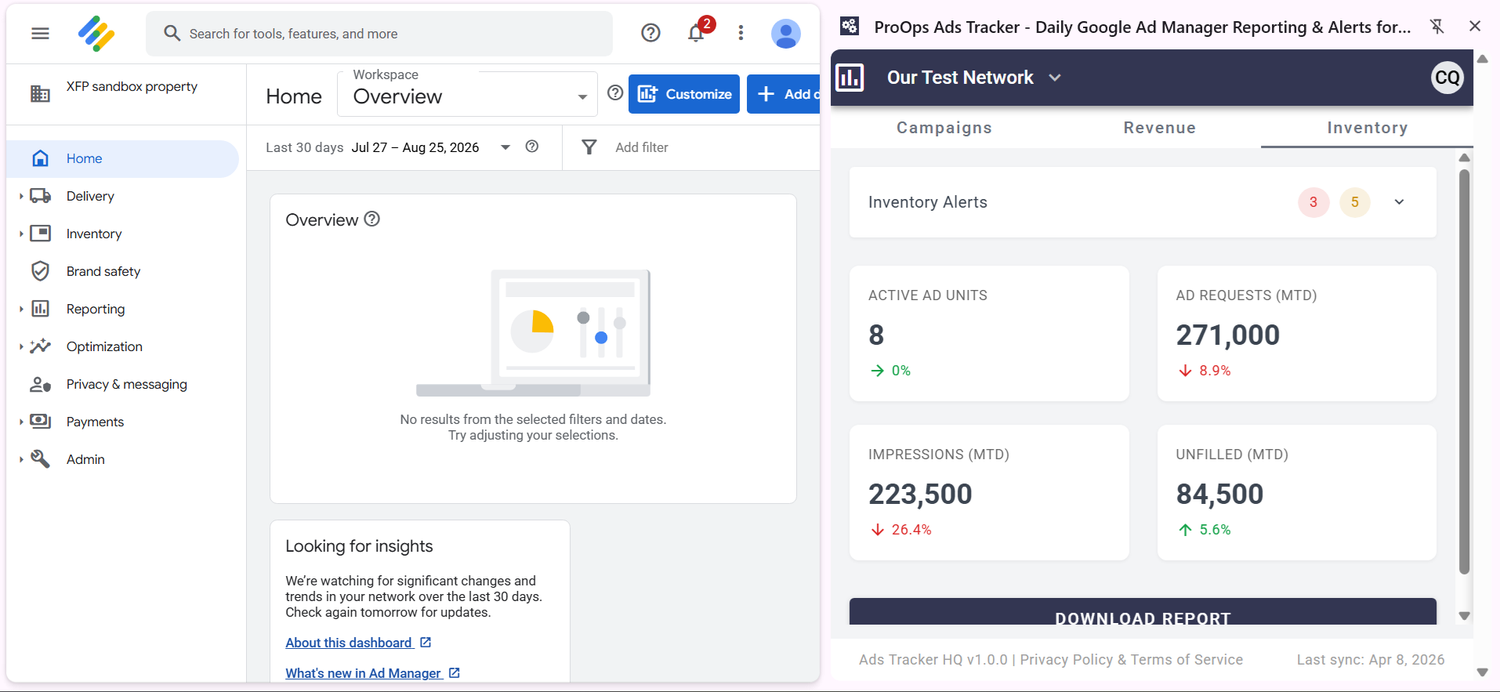Click the ProOps Ads Tracker extension icon
The height and width of the screenshot is (692, 1500).
coord(849,27)
